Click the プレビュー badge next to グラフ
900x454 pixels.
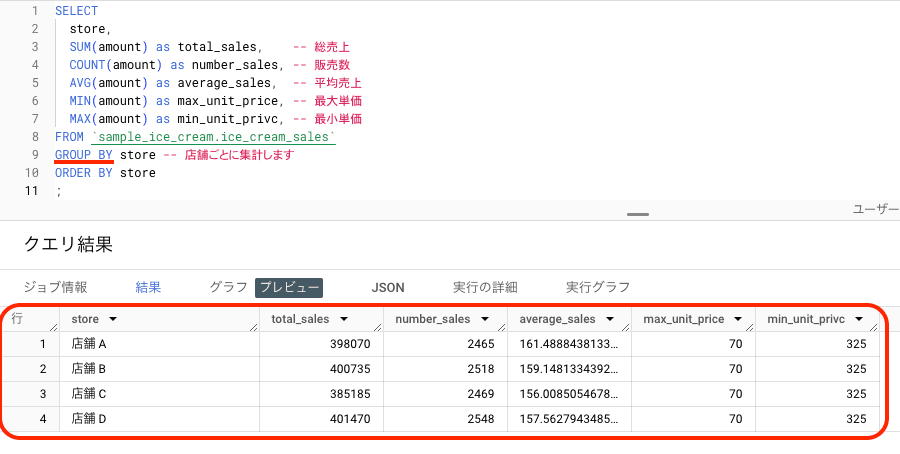[288, 287]
